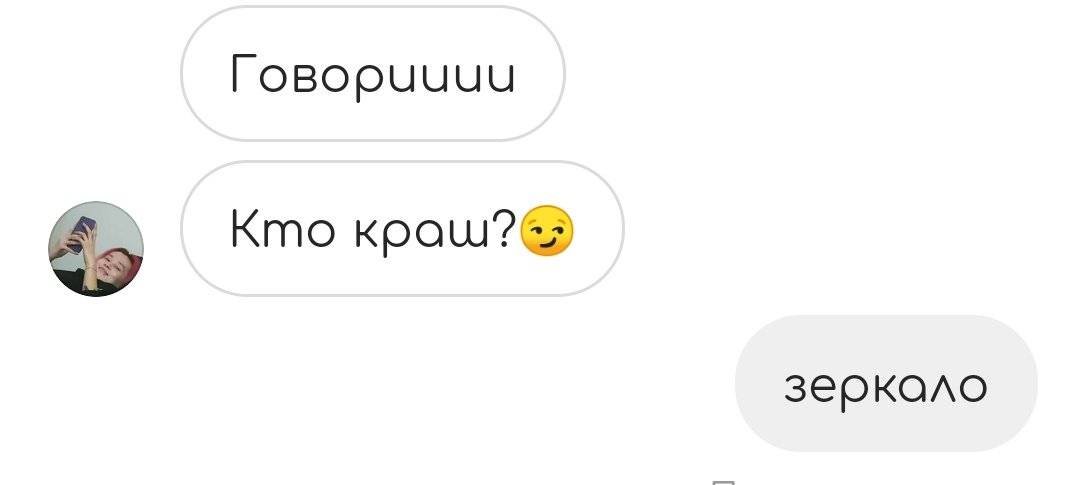Viewport: 1080px width, 485px height.
Task: Tap the smirking face emoji
Action: (546, 230)
